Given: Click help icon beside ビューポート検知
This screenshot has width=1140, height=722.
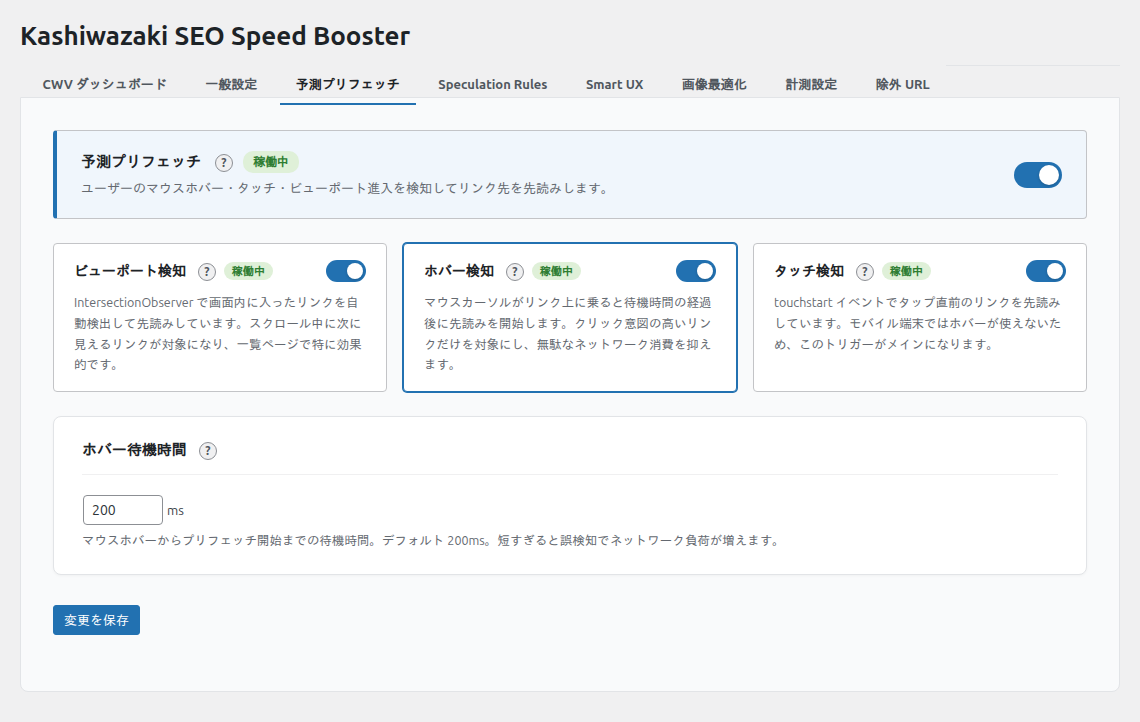Looking at the screenshot, I should [207, 271].
